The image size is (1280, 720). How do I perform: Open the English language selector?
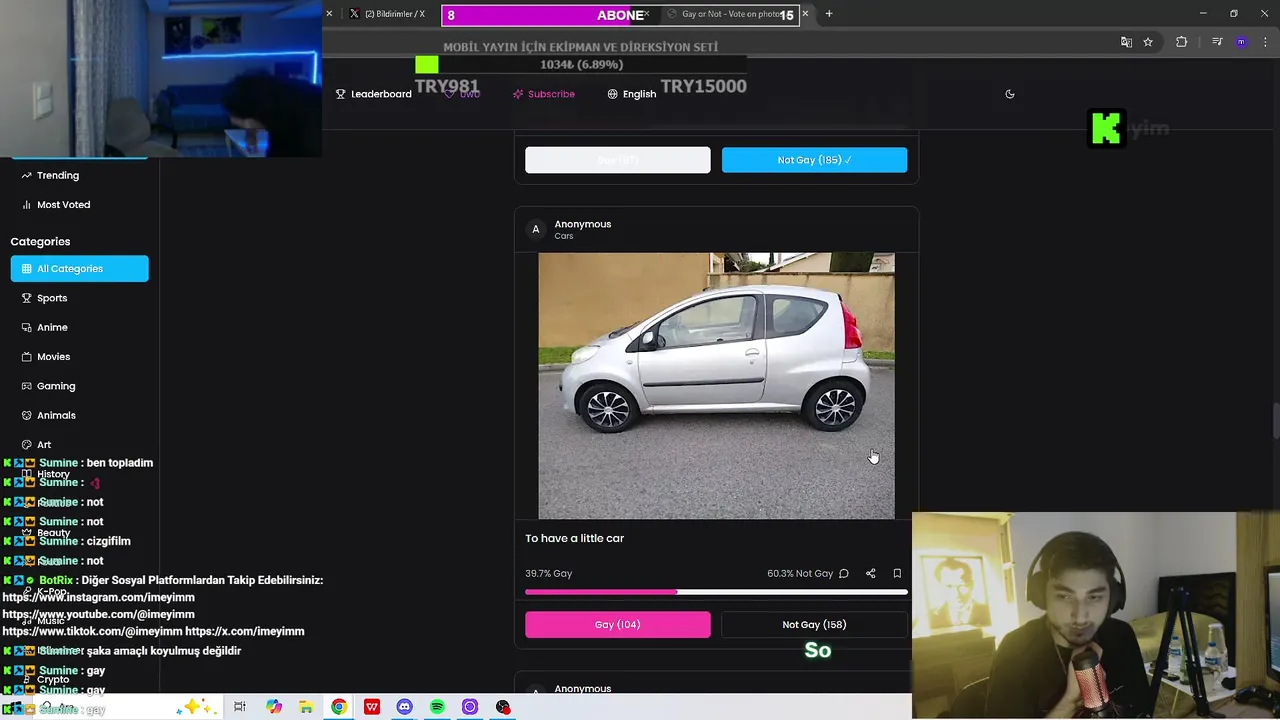(632, 94)
